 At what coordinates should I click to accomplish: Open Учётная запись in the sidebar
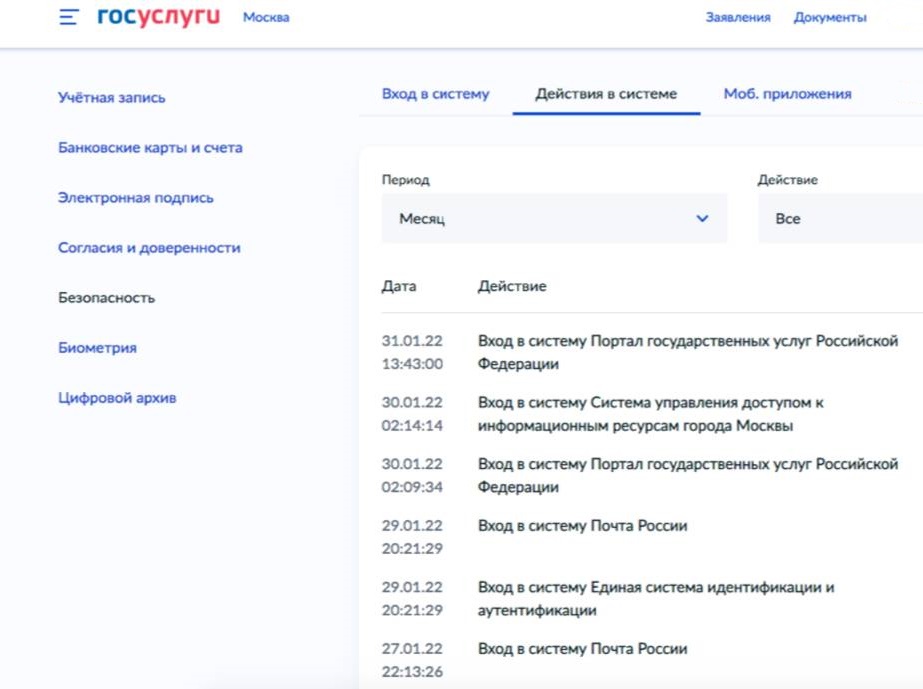112,98
